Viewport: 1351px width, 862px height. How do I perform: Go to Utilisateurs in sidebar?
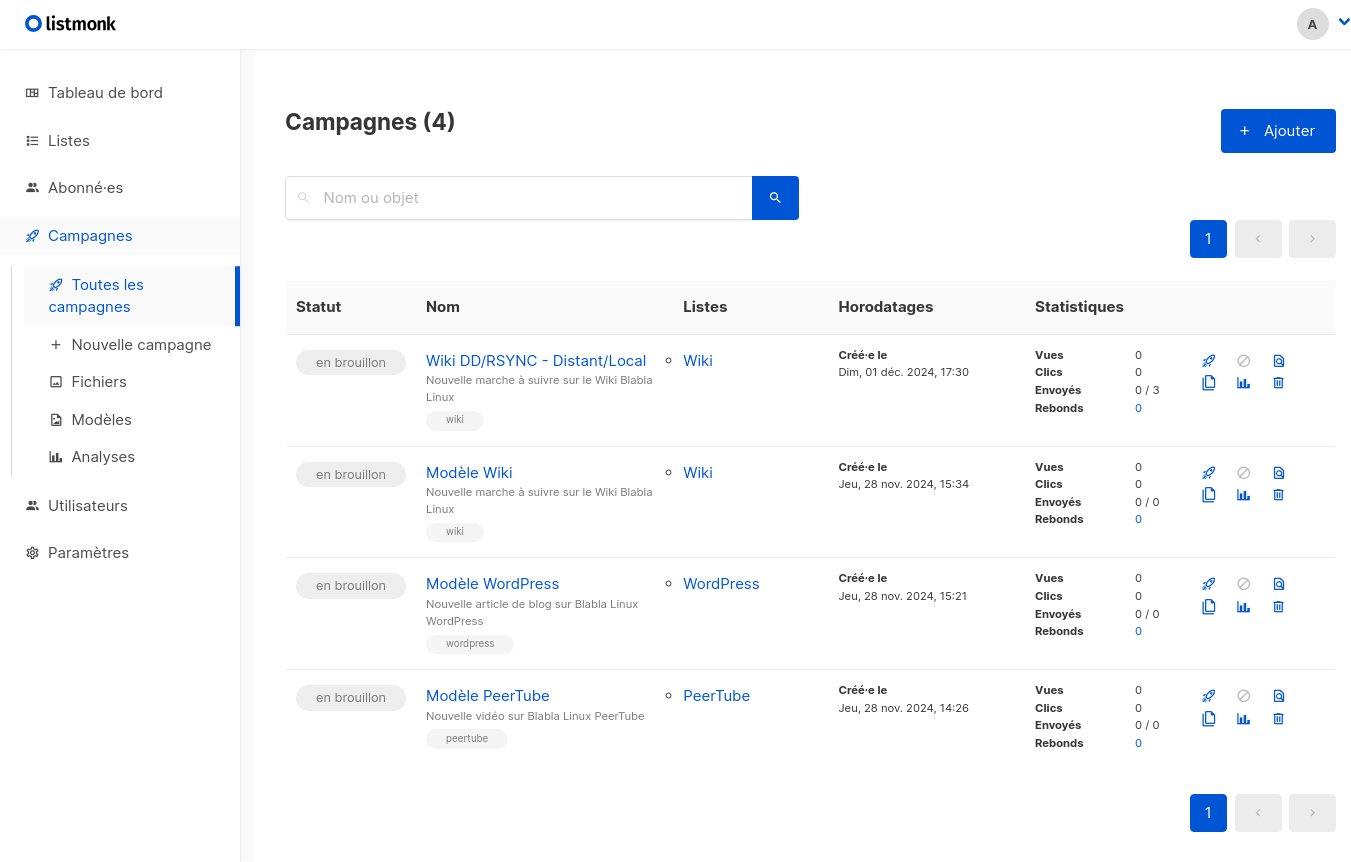click(x=120, y=506)
